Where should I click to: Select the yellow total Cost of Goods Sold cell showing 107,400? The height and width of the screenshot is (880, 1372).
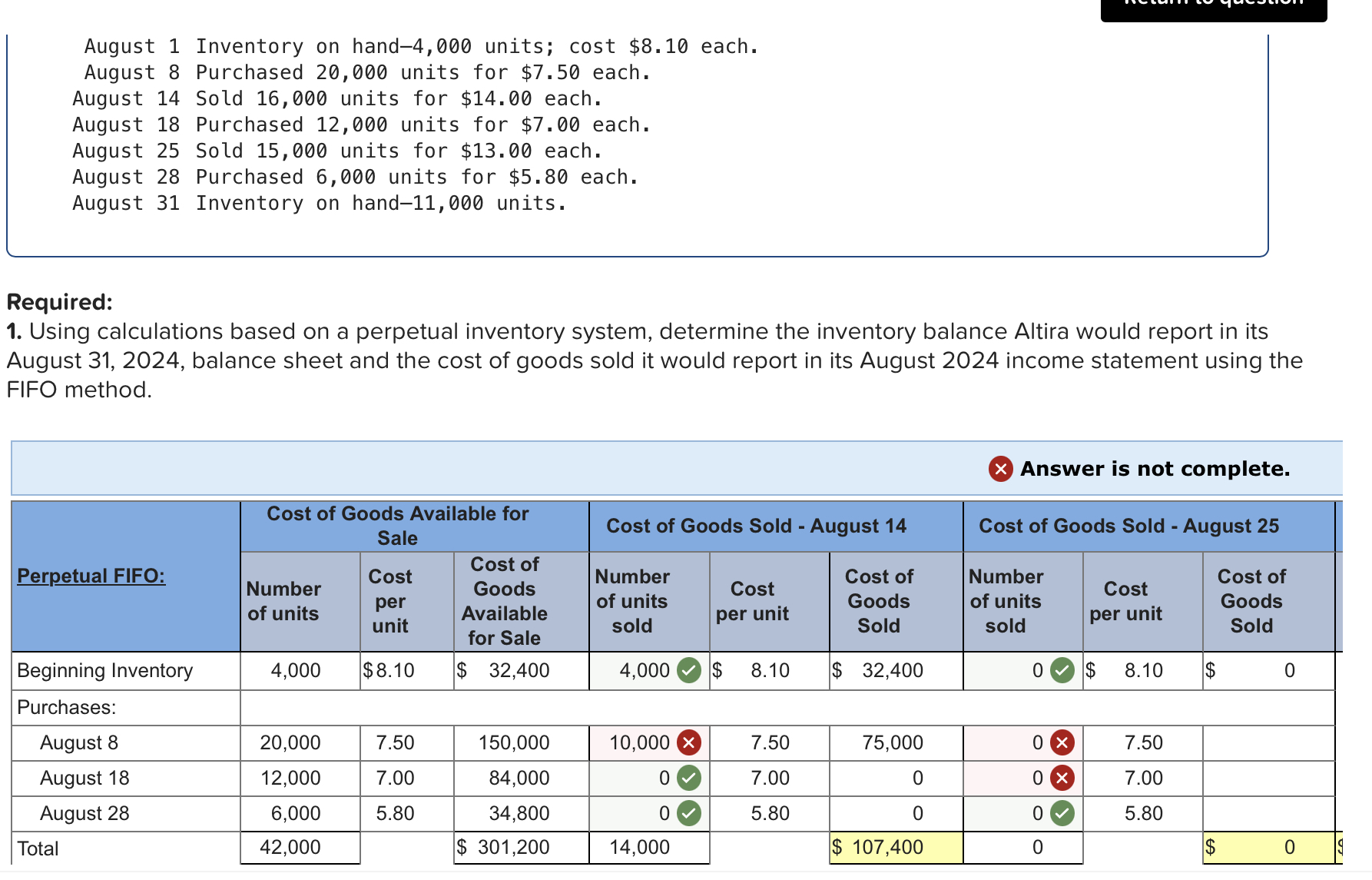point(895,847)
